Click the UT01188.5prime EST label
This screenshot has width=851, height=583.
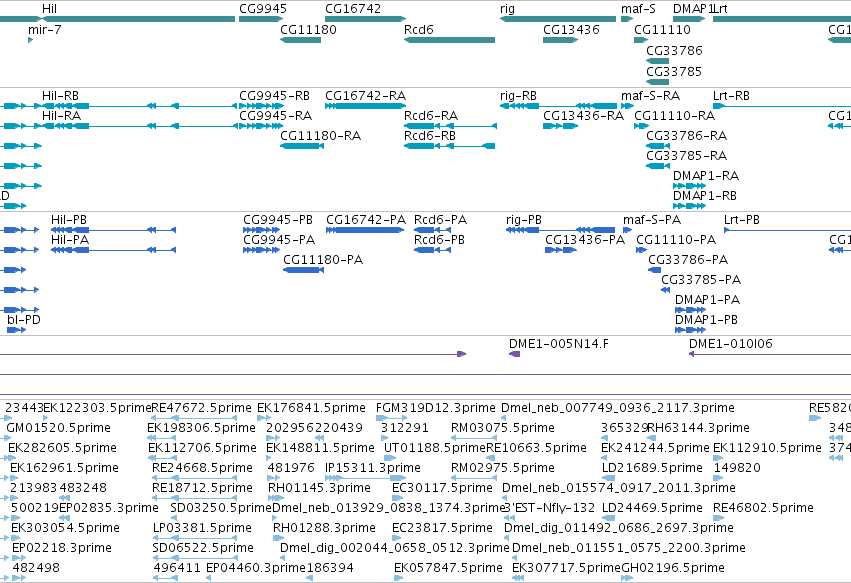[x=435, y=448]
